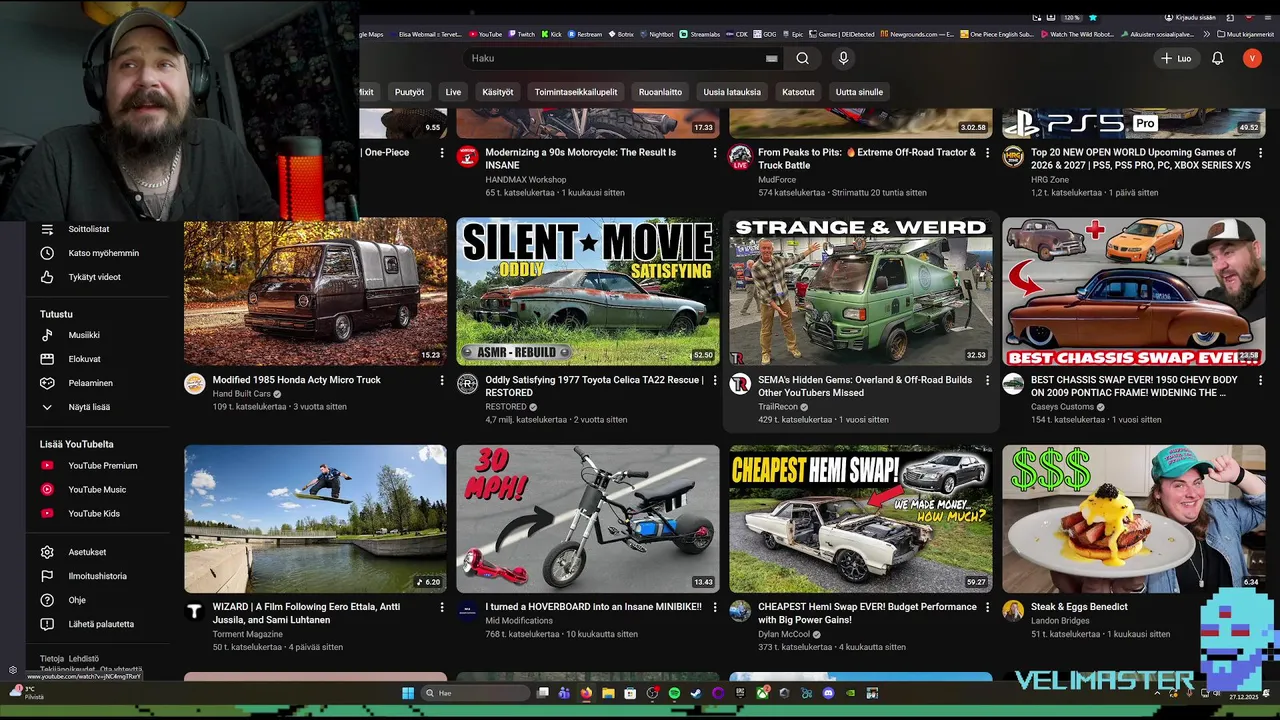Open Soittolistat in the sidebar
The height and width of the screenshot is (720, 1280).
89,229
